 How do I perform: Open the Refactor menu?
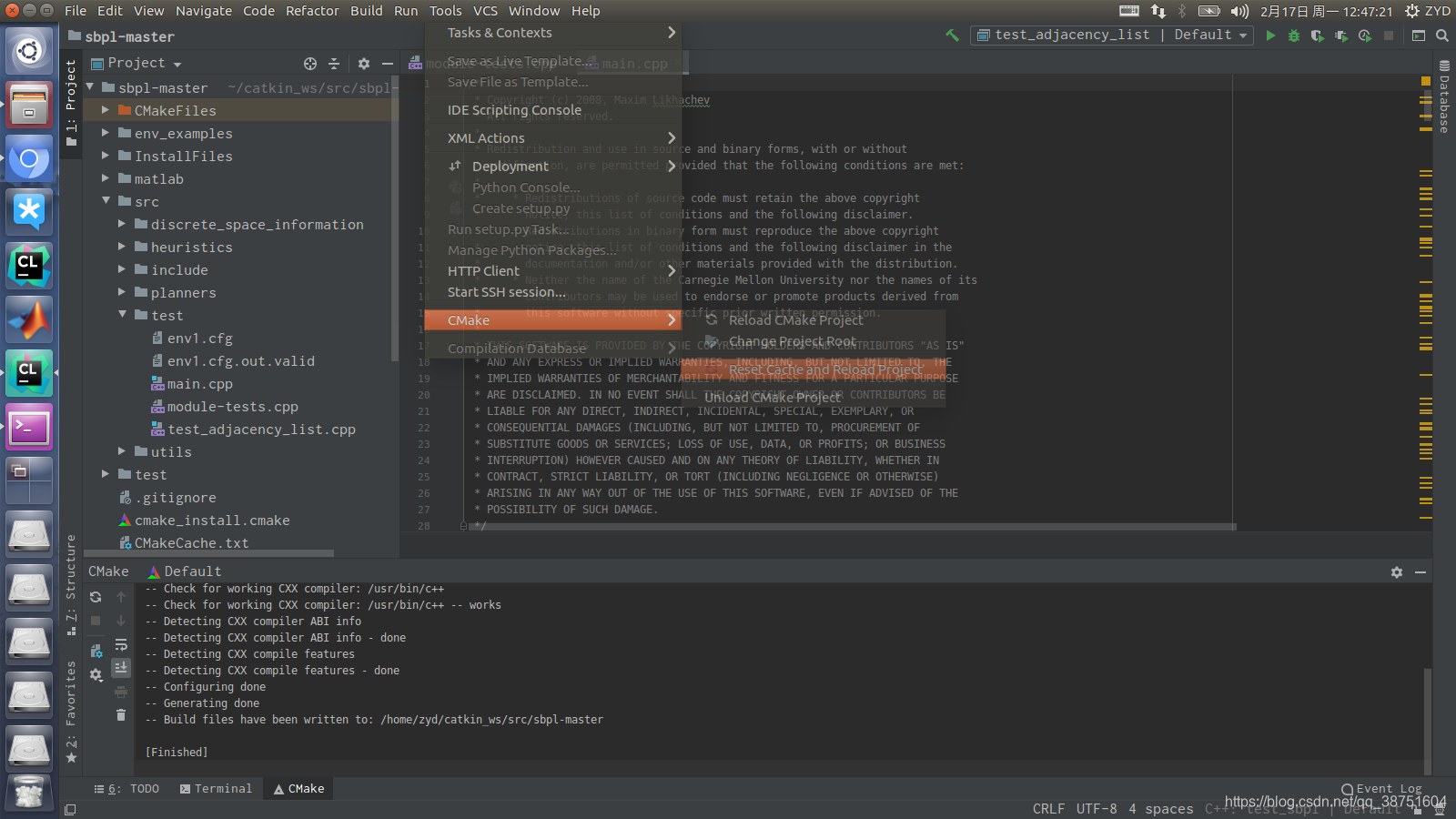tap(312, 11)
